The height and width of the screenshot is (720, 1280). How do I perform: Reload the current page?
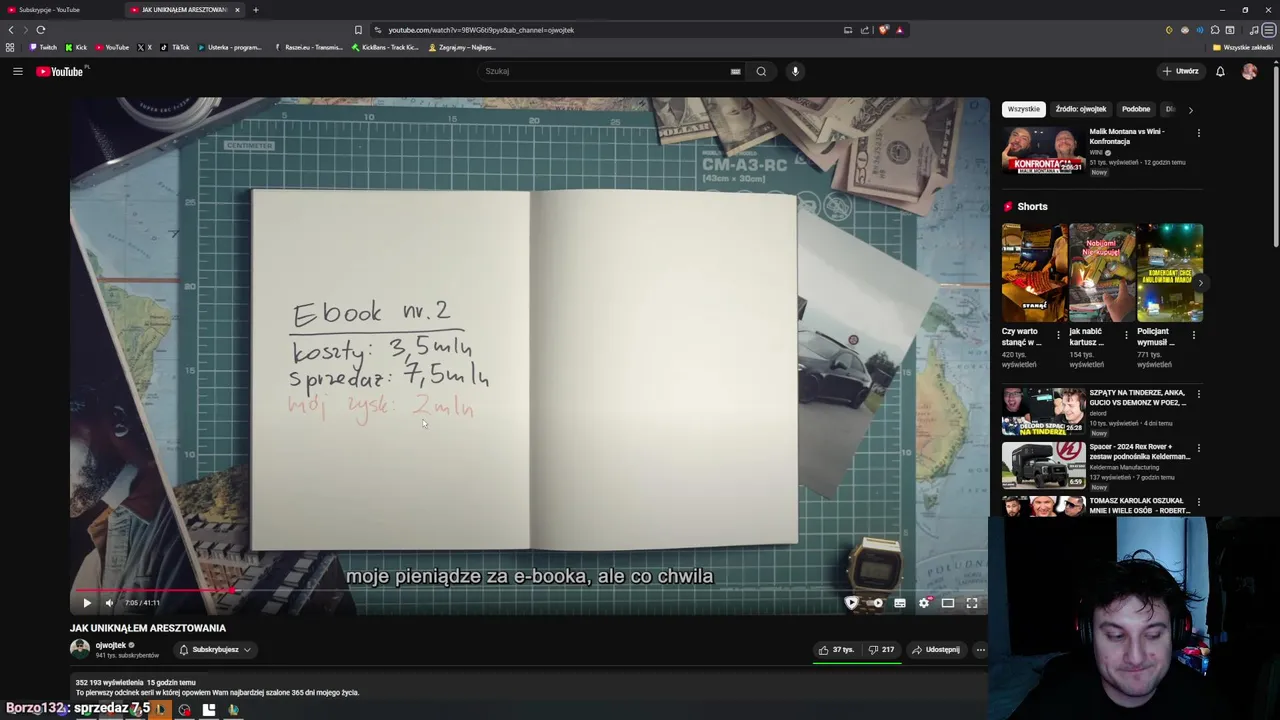tap(40, 30)
